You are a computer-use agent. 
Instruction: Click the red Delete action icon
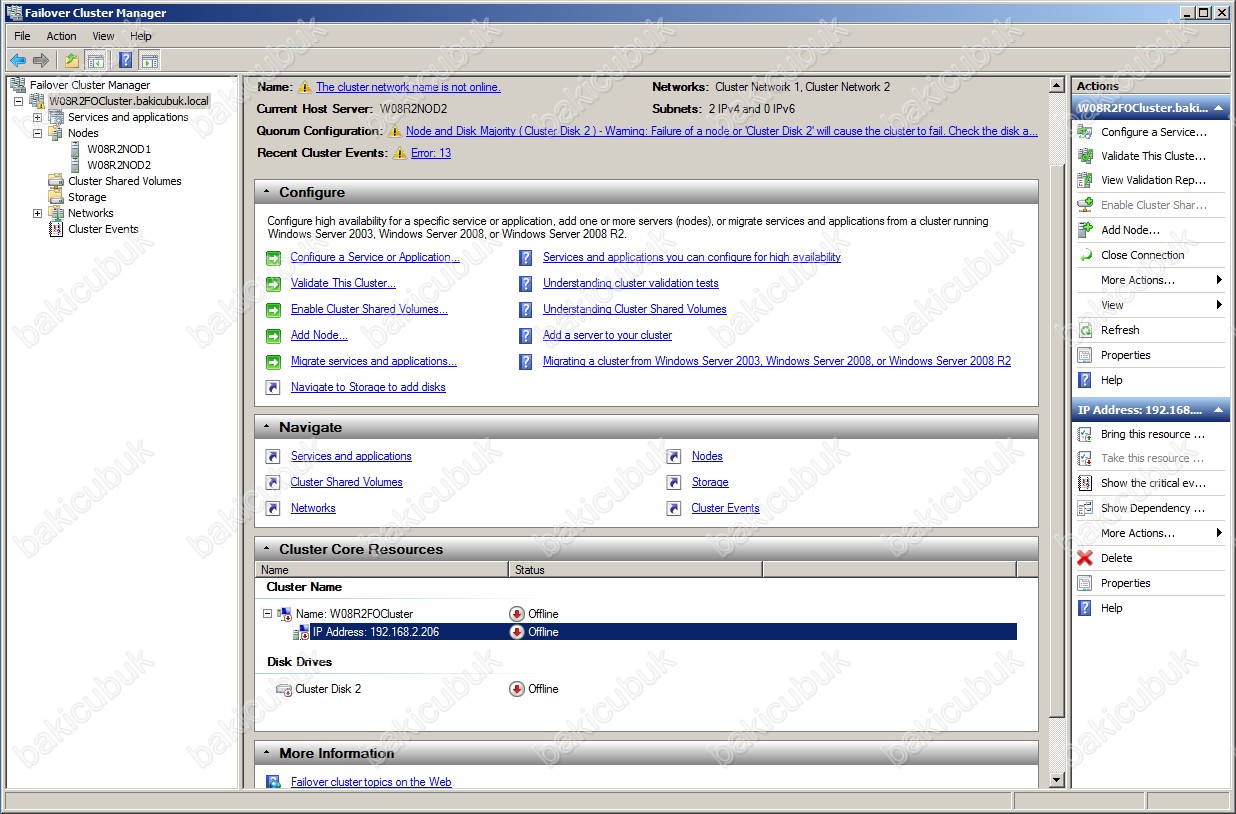[1085, 558]
